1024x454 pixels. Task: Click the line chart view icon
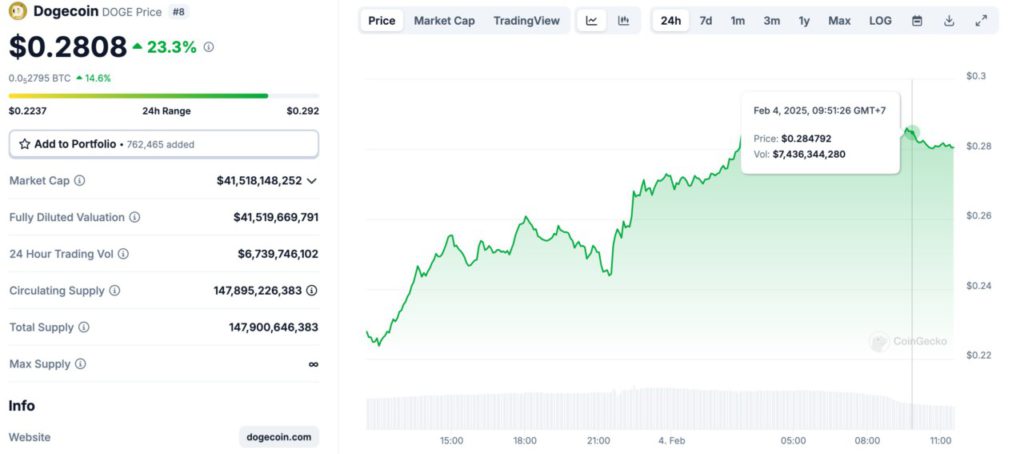pos(592,21)
